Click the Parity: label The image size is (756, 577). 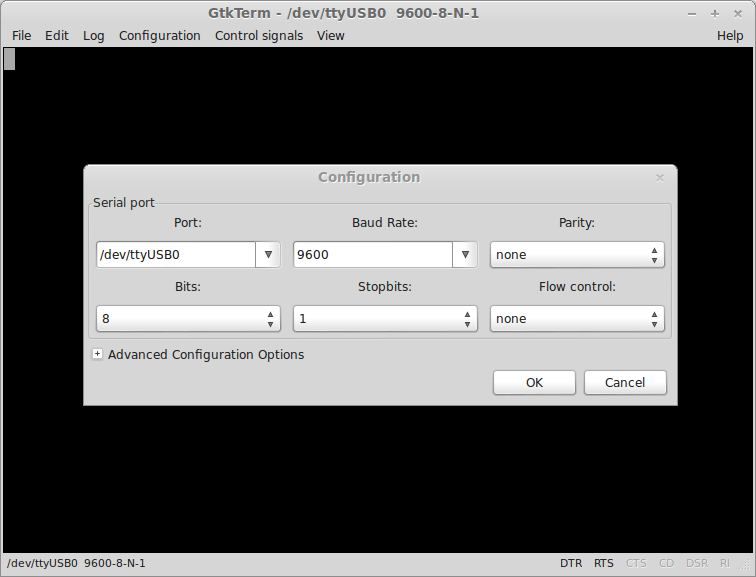[577, 223]
